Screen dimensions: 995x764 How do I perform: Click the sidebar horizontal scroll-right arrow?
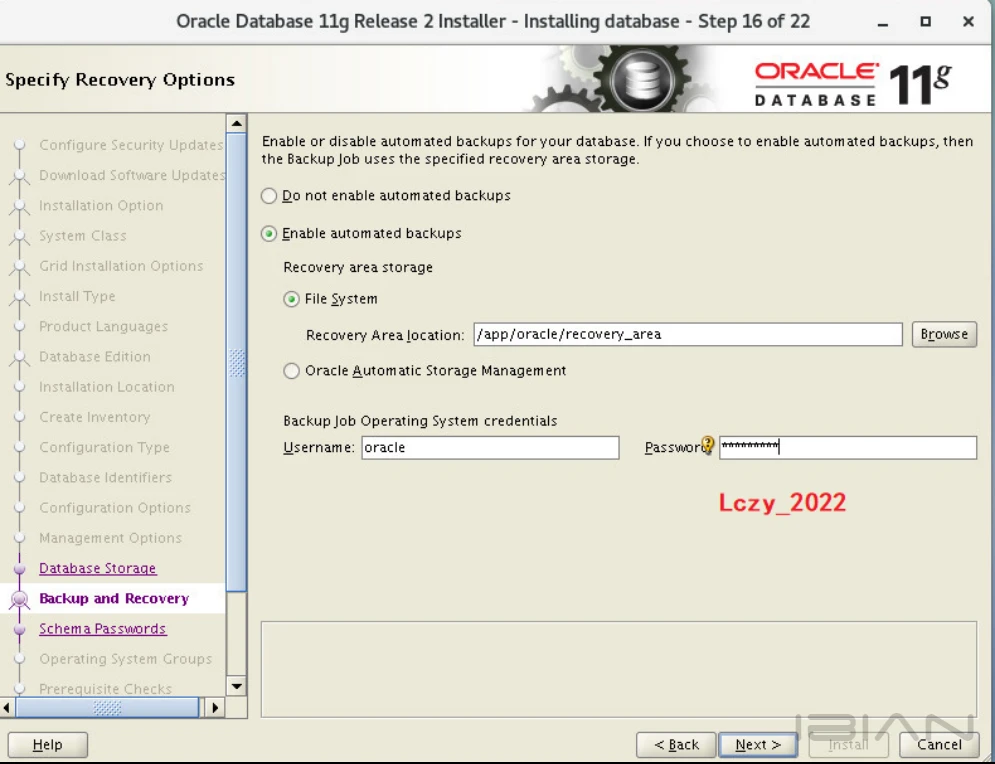click(x=214, y=707)
